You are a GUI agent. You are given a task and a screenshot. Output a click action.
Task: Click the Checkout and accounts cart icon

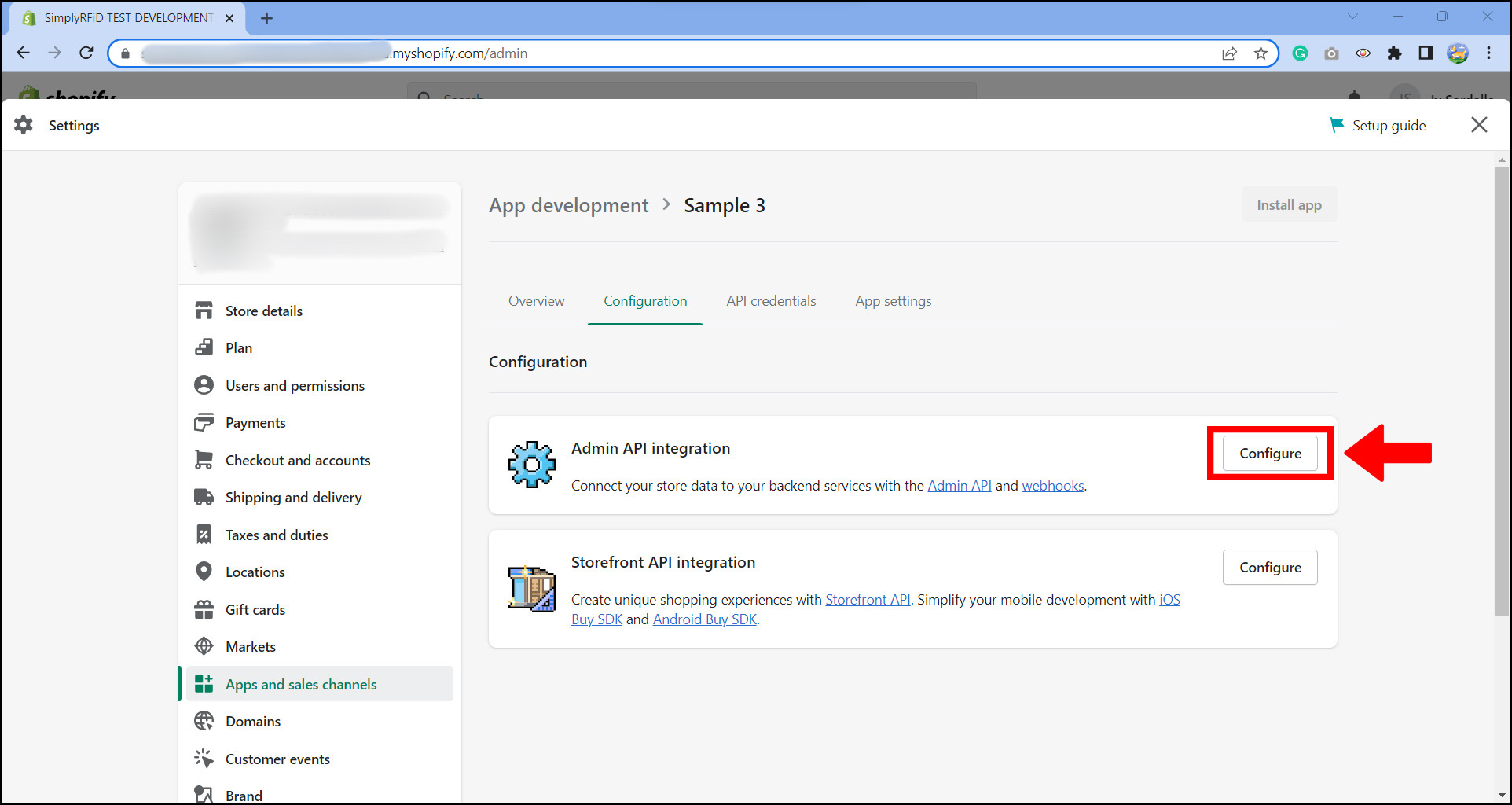[204, 460]
